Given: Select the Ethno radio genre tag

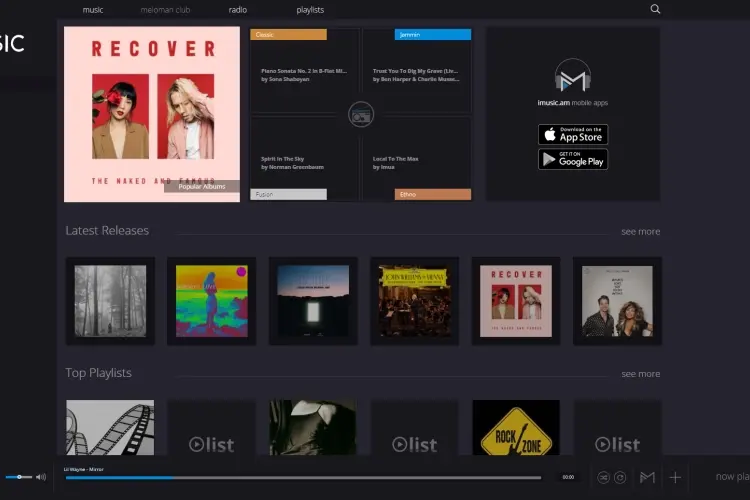Looking at the screenshot, I should pos(432,194).
